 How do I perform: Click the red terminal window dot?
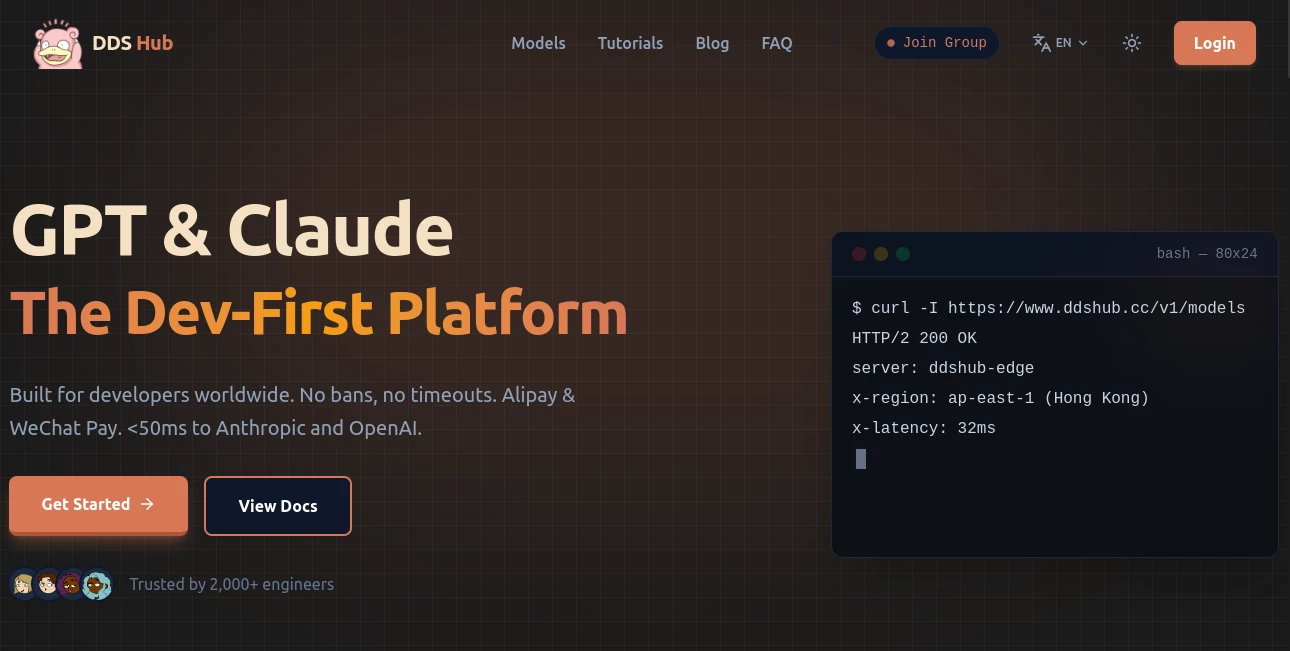point(859,254)
